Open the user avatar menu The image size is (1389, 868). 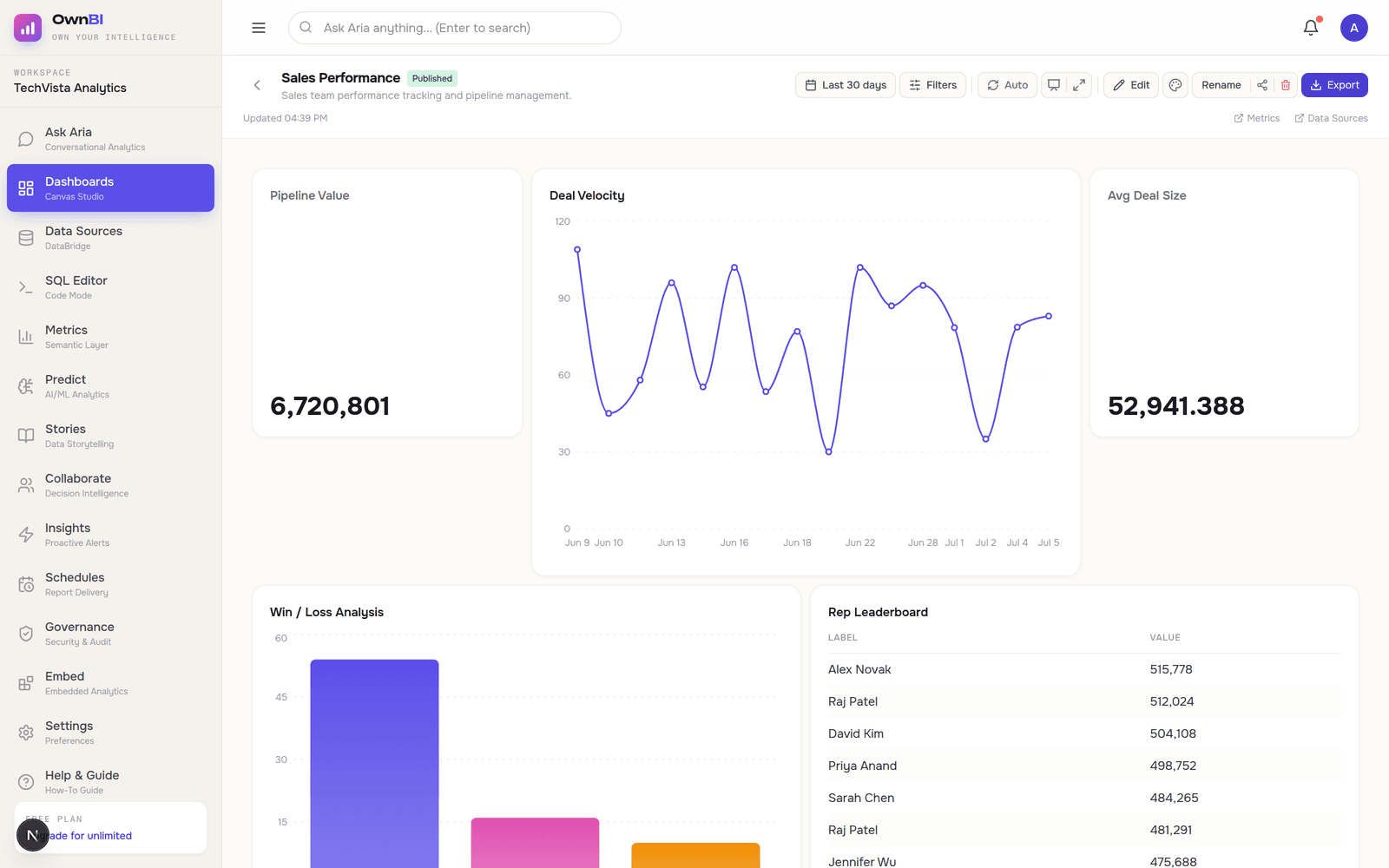click(x=1354, y=28)
